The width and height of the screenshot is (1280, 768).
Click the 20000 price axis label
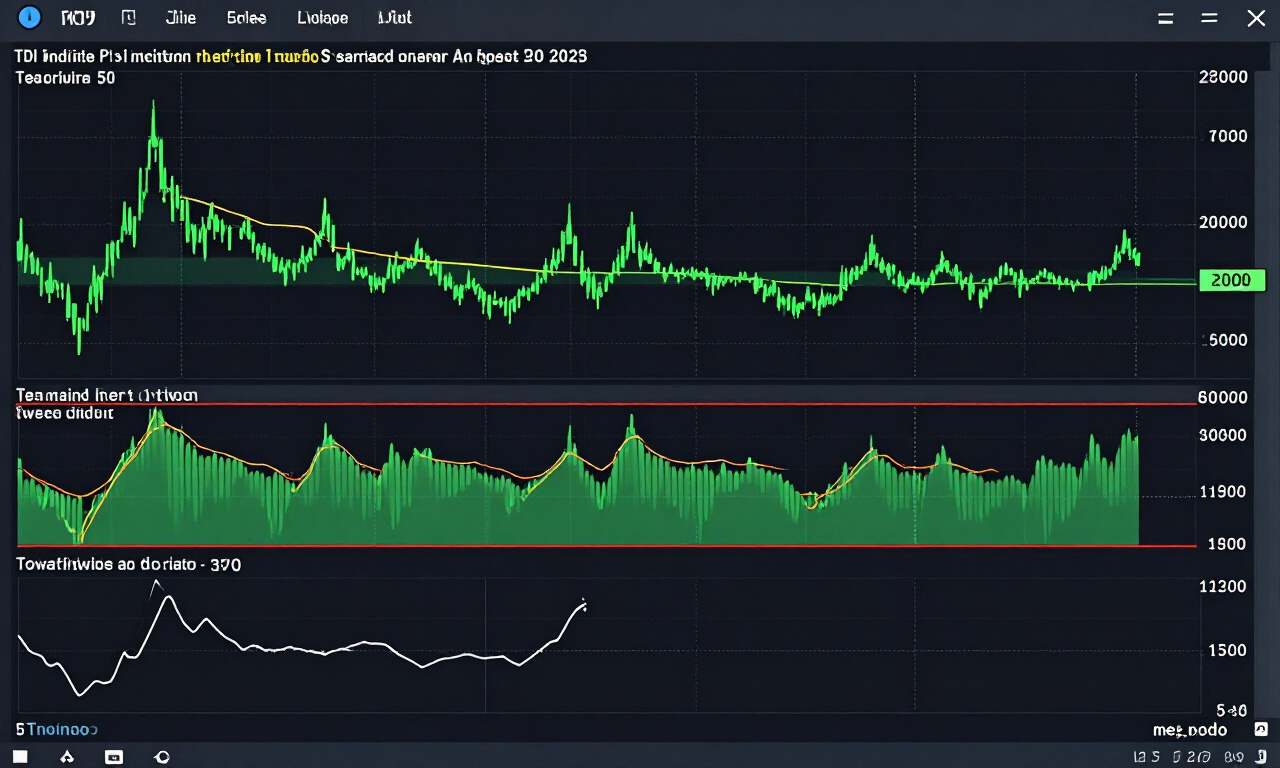pyautogui.click(x=1223, y=223)
